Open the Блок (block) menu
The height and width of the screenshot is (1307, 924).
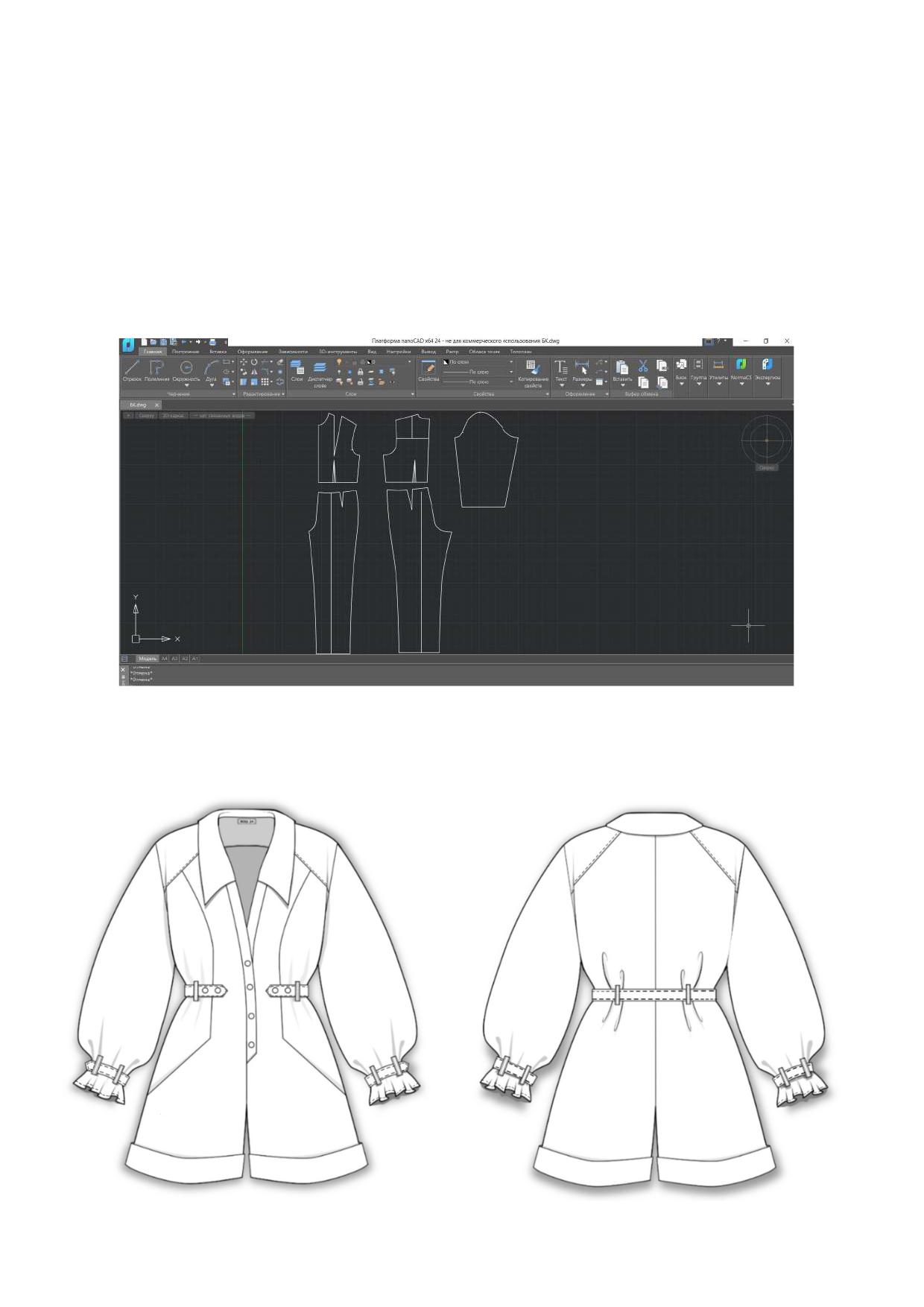(681, 373)
